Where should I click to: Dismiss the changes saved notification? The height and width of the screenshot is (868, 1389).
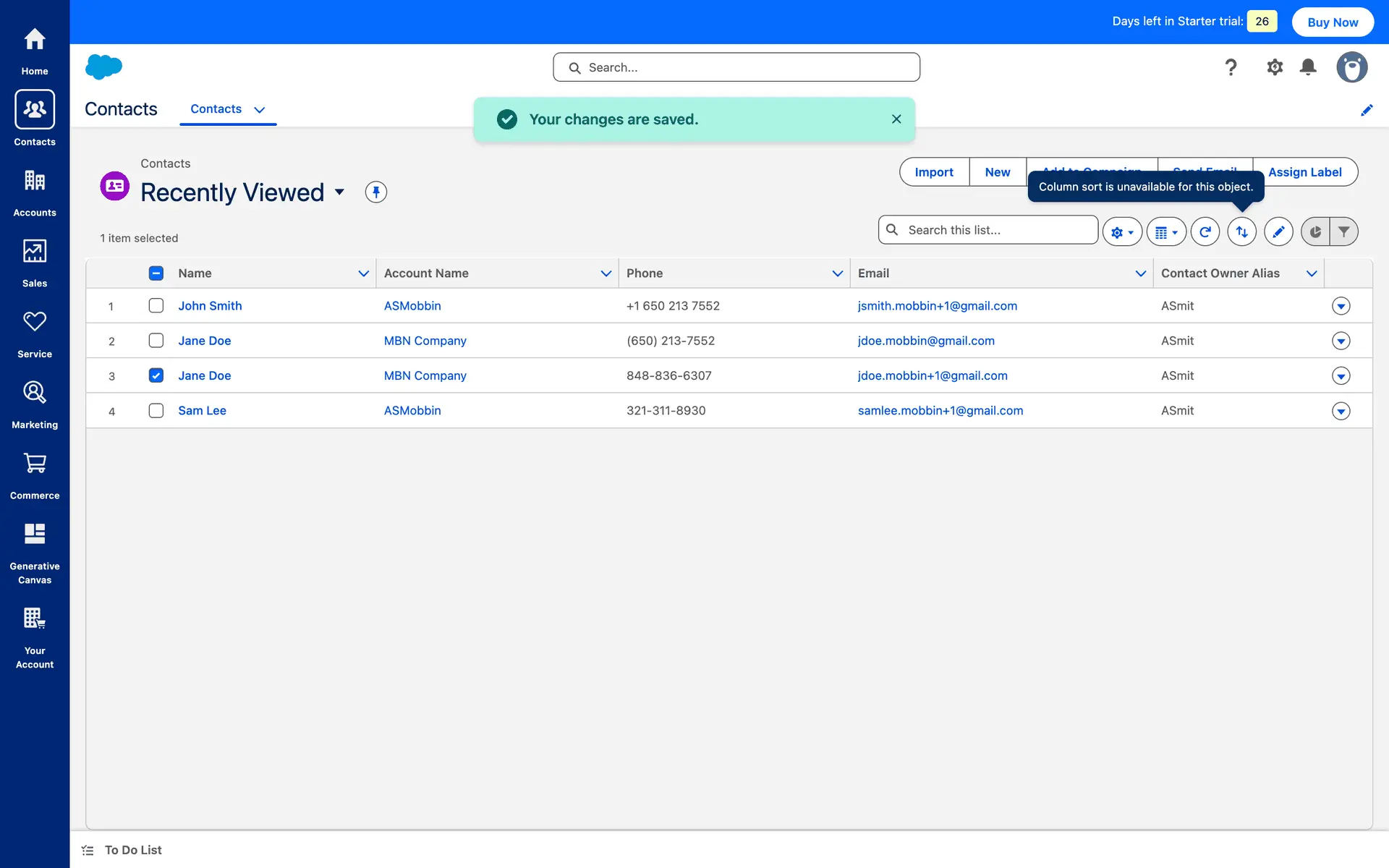pyautogui.click(x=896, y=119)
